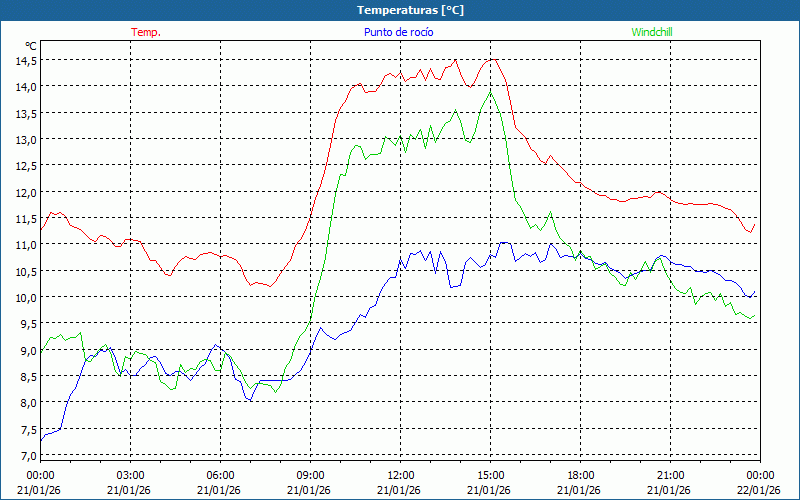Click the 09:00 time axis label
Screen dimensions: 800x500
pos(310,475)
